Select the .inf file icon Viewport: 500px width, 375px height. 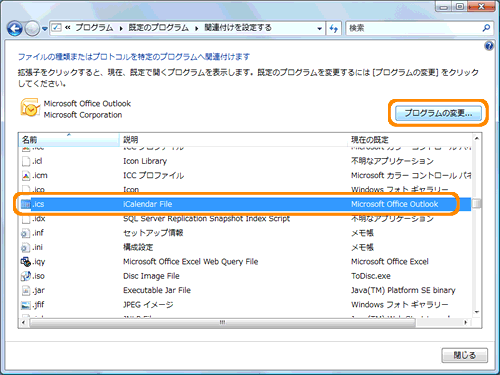(26, 233)
